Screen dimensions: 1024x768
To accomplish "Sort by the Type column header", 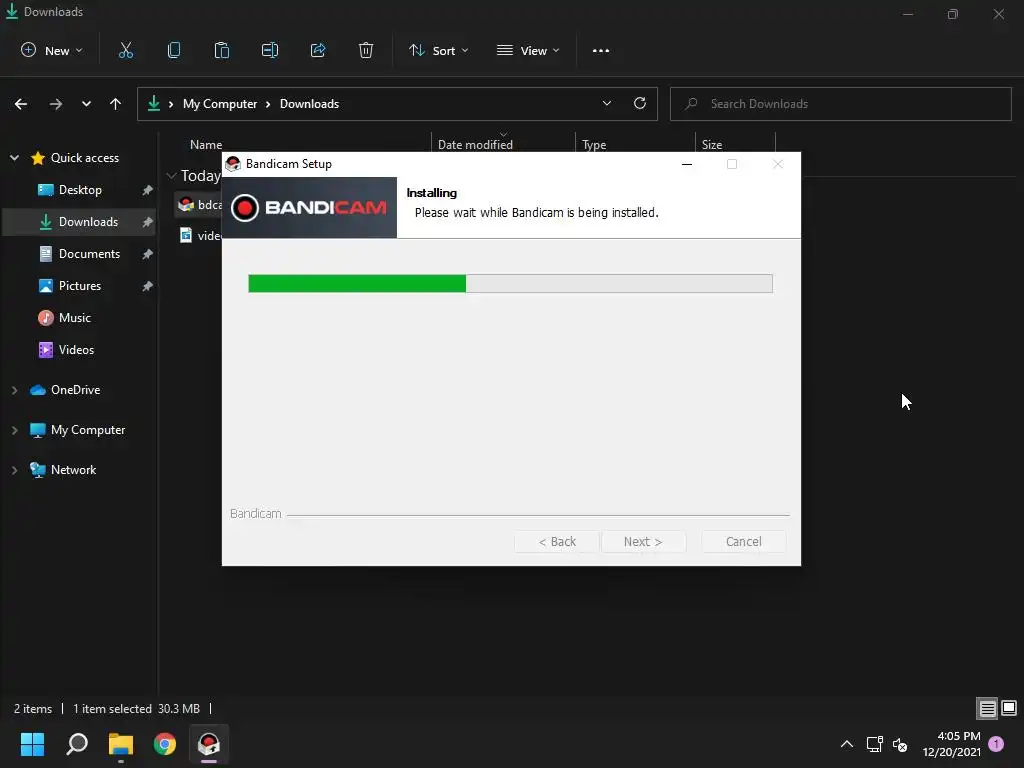I will tap(594, 144).
